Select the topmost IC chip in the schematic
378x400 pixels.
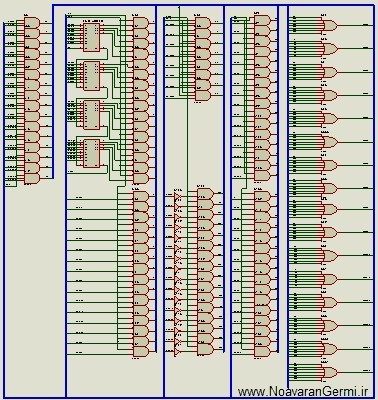pos(91,37)
